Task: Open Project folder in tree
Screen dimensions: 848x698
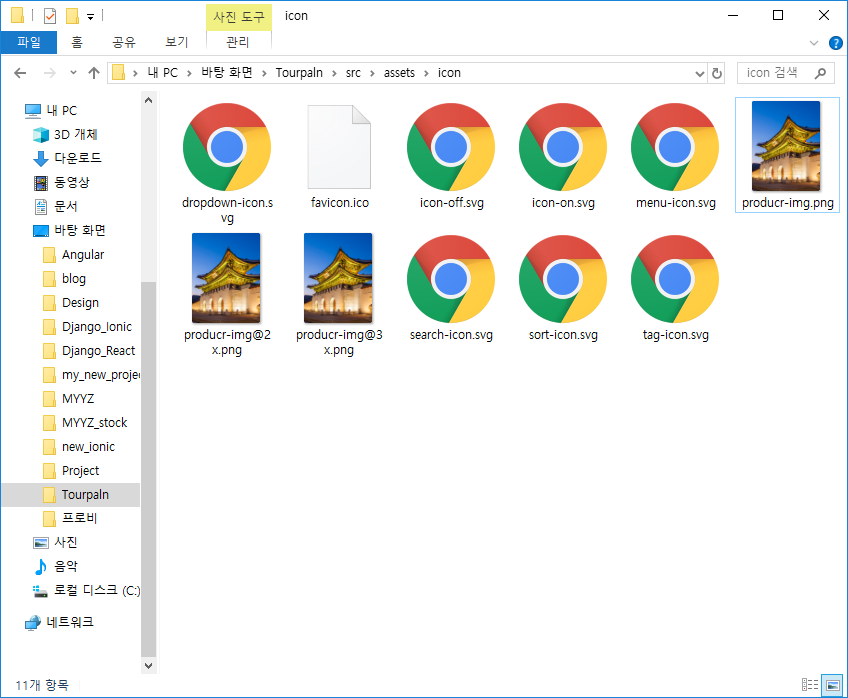Action: (71, 470)
